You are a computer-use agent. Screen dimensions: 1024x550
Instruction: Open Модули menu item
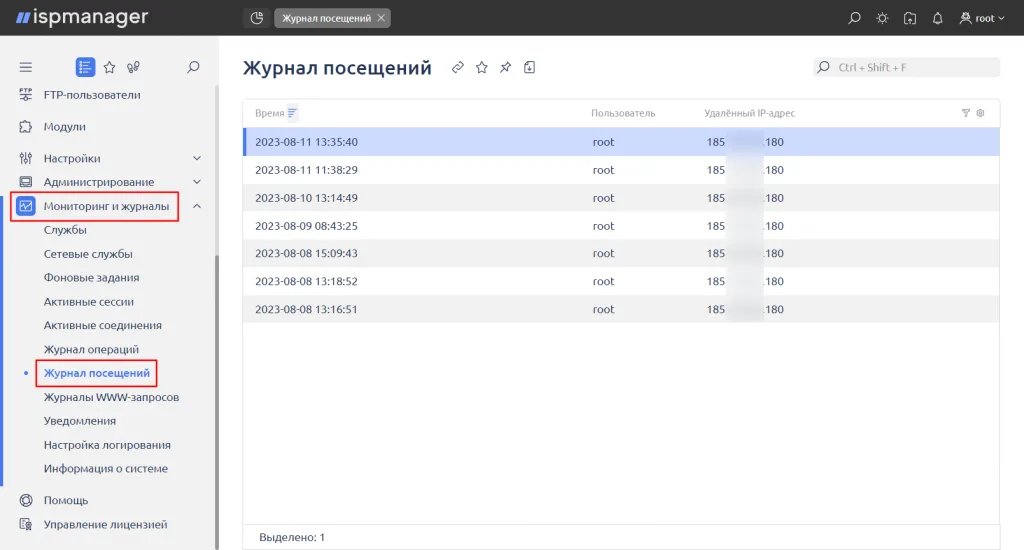tap(65, 127)
